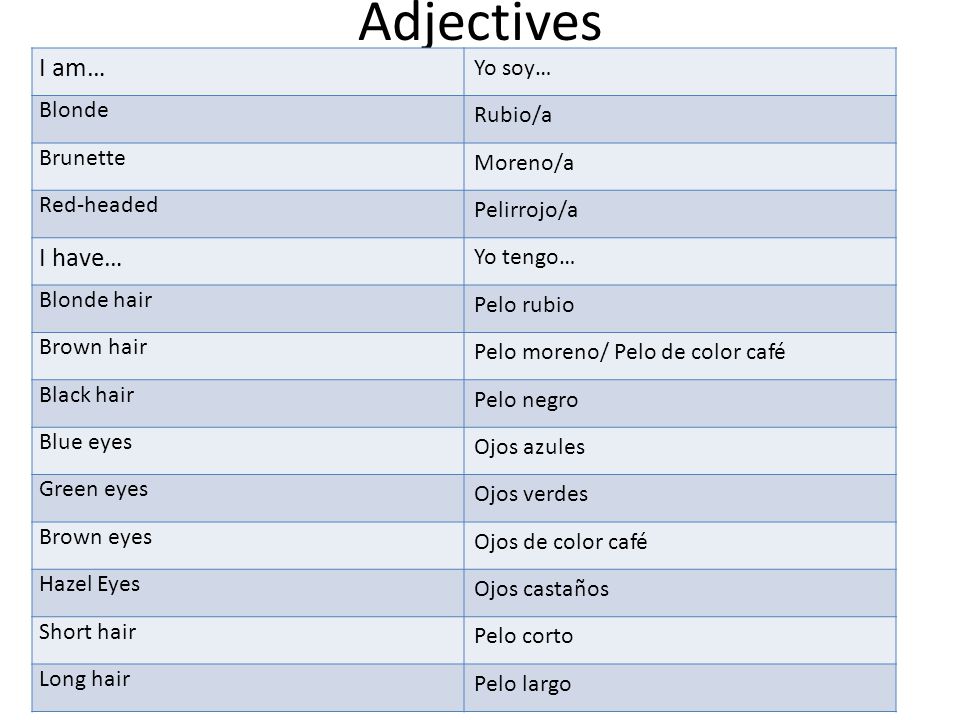The image size is (960, 720).
Task: Click the 'Ojos de color café' cell
Action: click(x=680, y=546)
